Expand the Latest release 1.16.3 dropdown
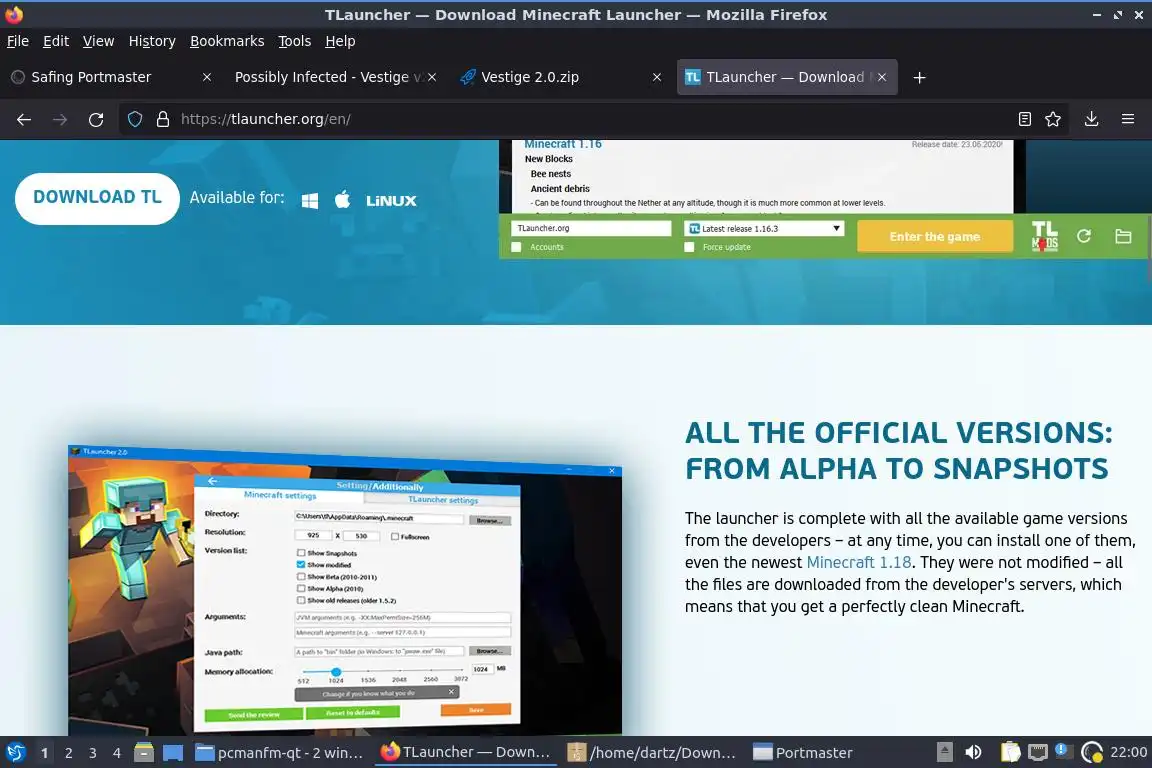 [x=764, y=229]
